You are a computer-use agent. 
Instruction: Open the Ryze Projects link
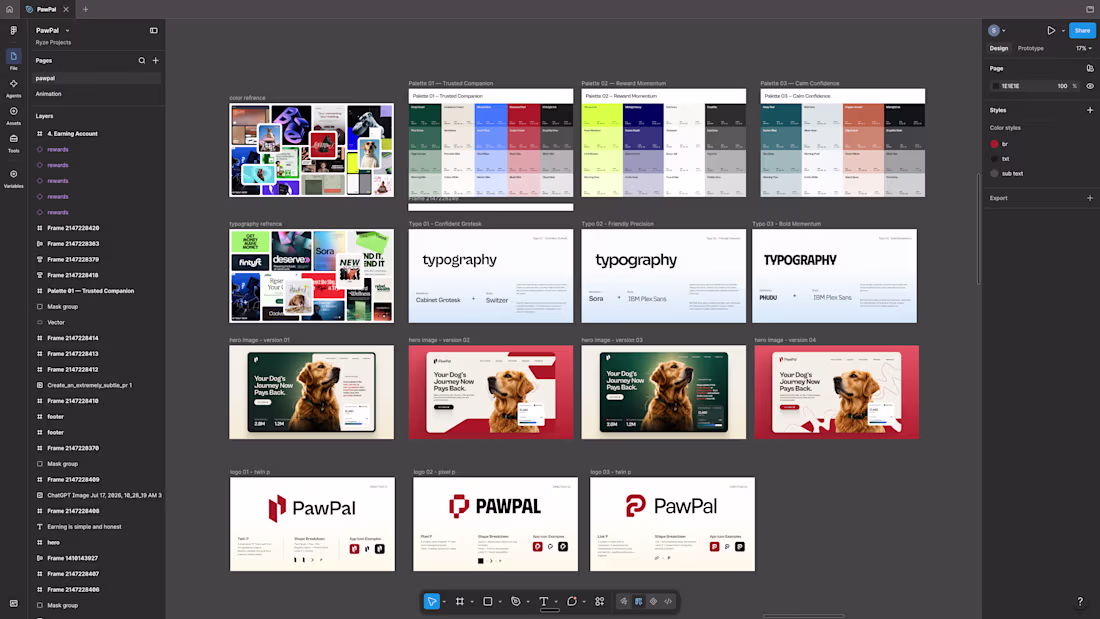click(53, 42)
